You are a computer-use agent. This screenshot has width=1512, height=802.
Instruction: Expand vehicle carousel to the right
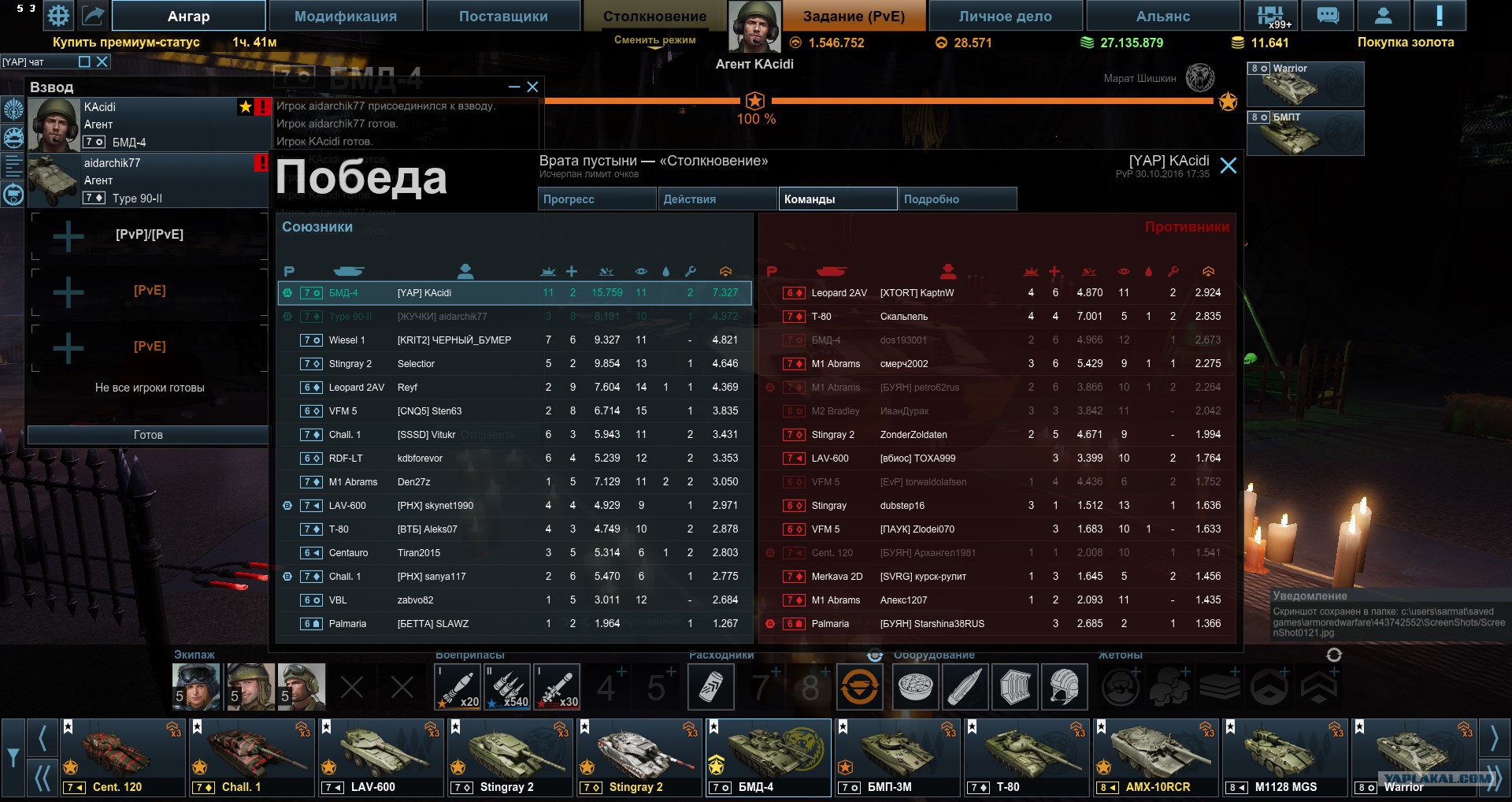click(x=1493, y=738)
